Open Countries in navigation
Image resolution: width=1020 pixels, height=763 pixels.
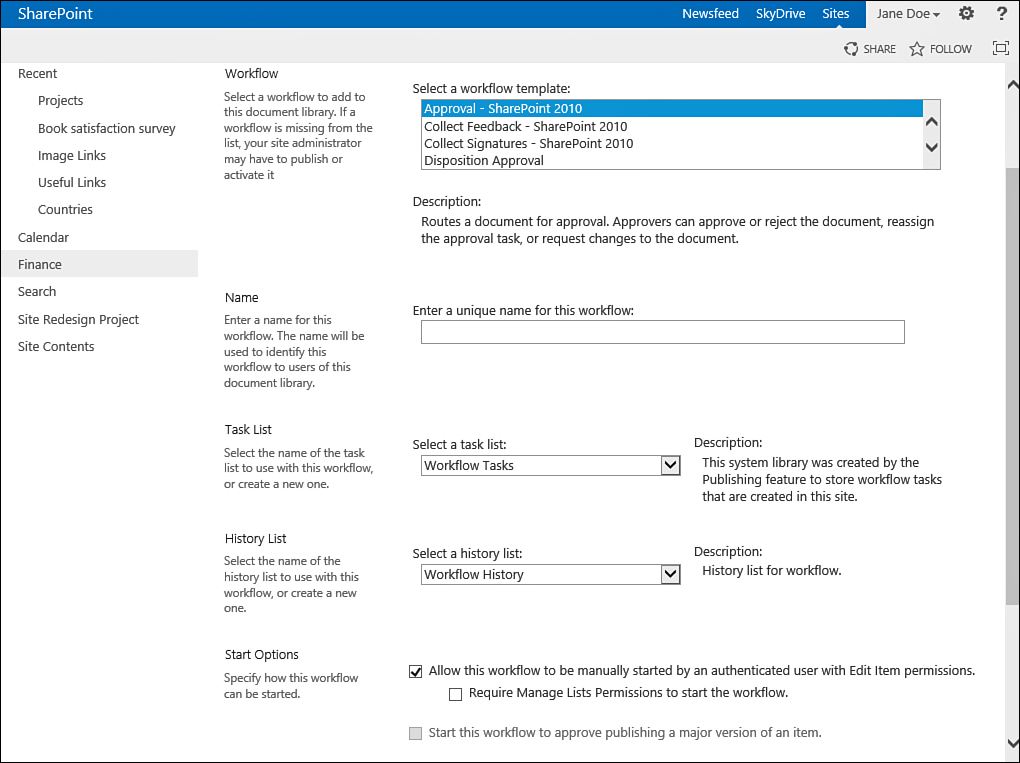click(65, 209)
